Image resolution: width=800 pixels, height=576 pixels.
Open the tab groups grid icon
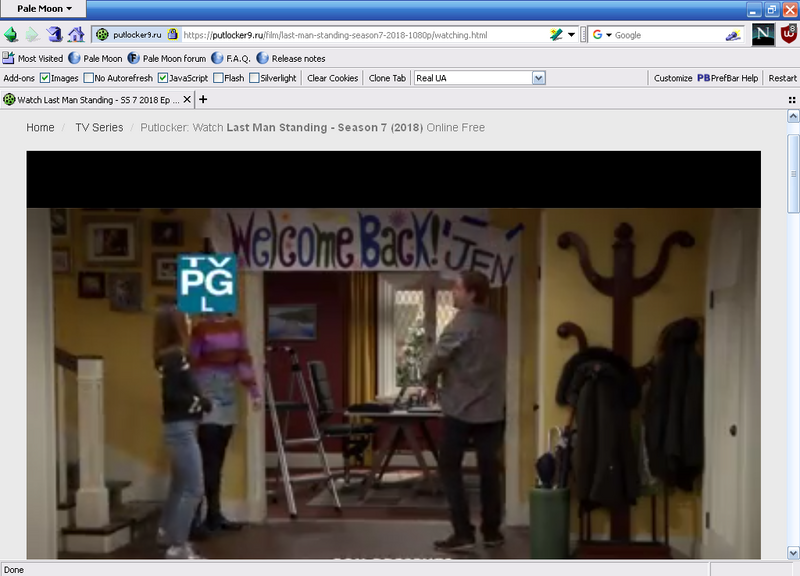click(x=792, y=100)
